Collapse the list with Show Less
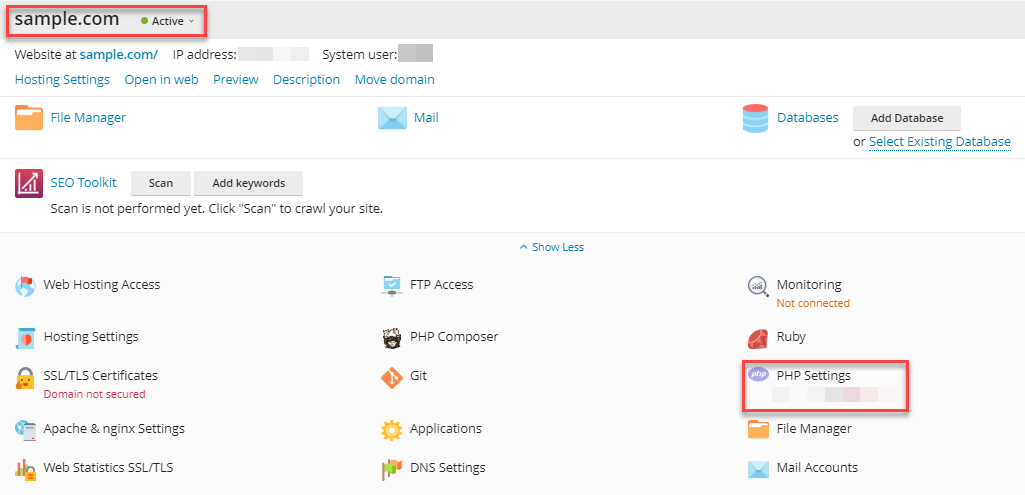 (552, 247)
